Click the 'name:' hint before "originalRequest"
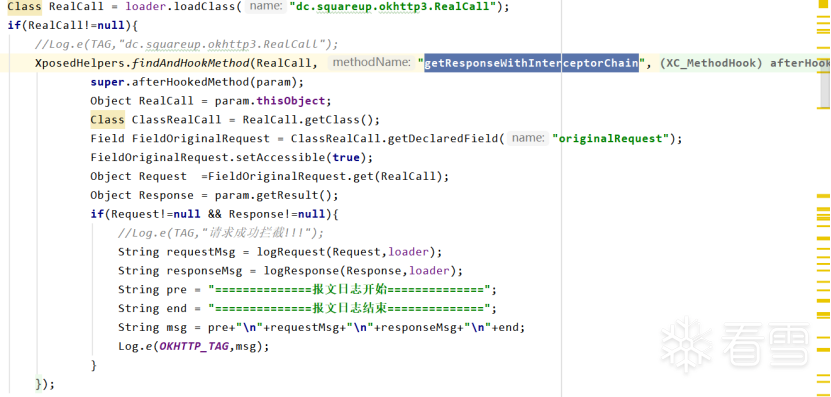Viewport: 831px width, 397px height. pyautogui.click(x=527, y=139)
